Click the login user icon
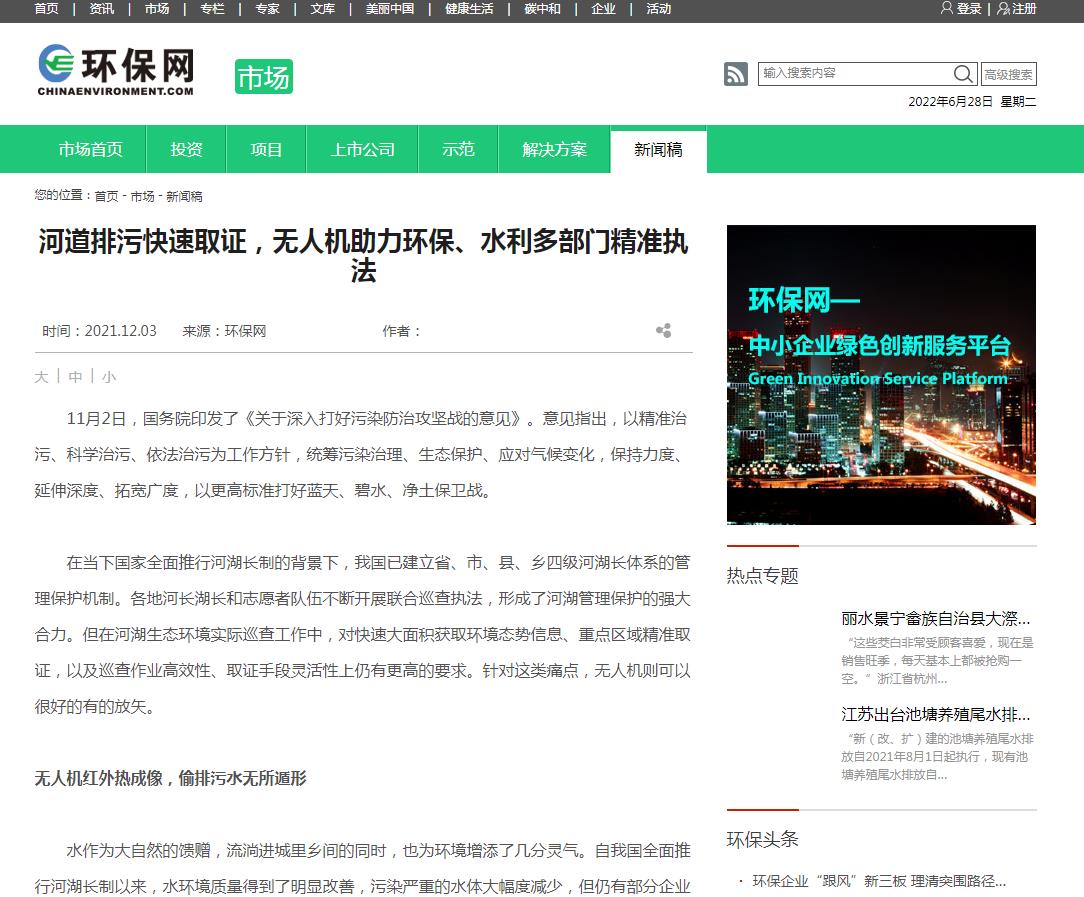This screenshot has height=897, width=1084. 946,8
